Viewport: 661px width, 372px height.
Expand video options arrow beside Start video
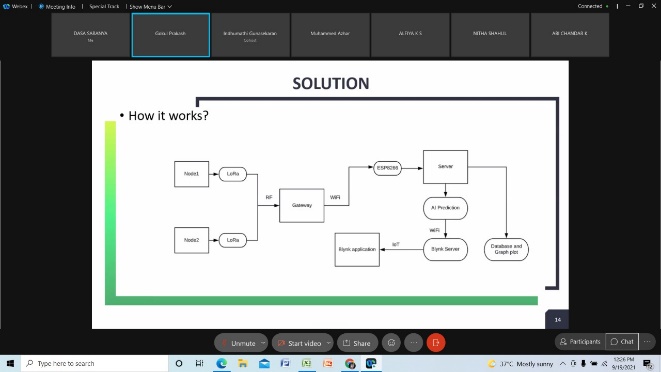tap(328, 343)
